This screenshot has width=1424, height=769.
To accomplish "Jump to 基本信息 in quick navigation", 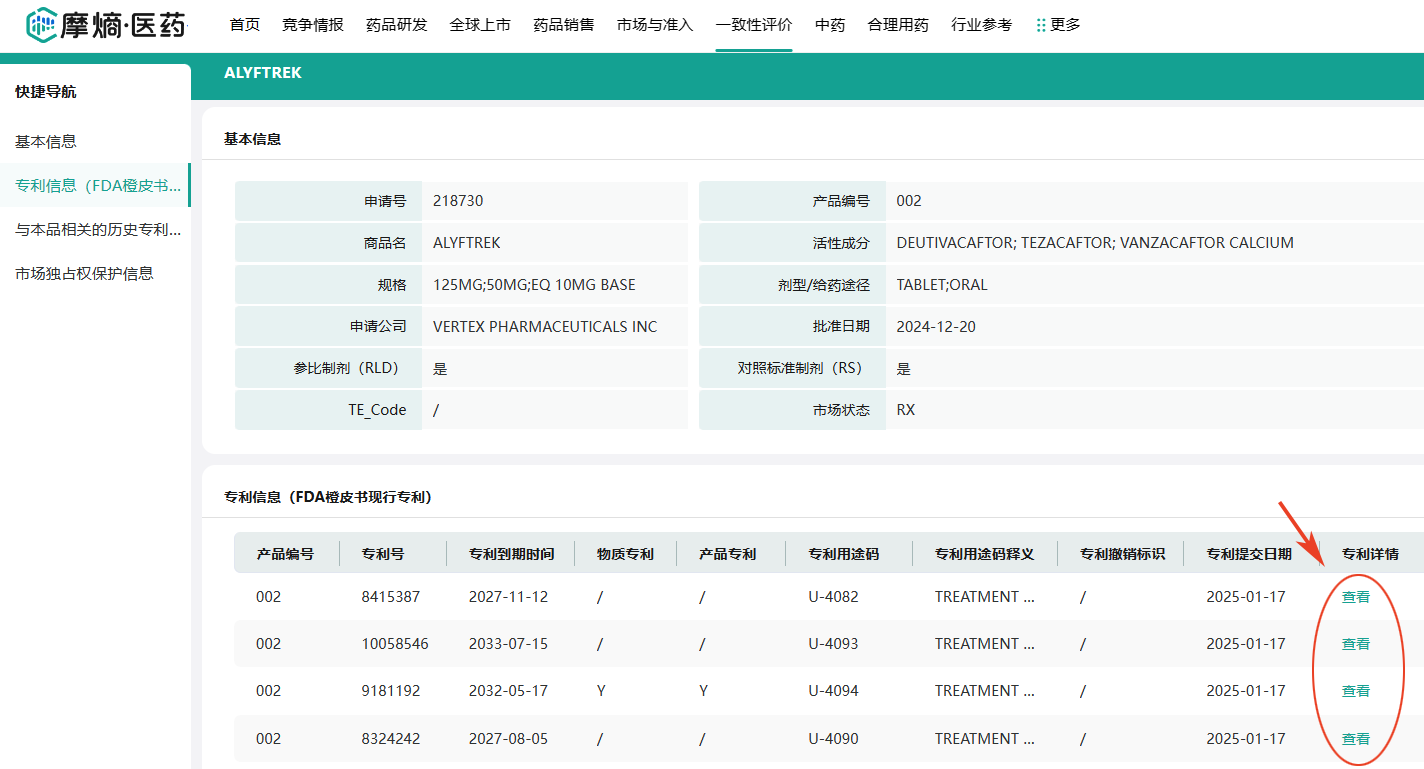I will (46, 142).
